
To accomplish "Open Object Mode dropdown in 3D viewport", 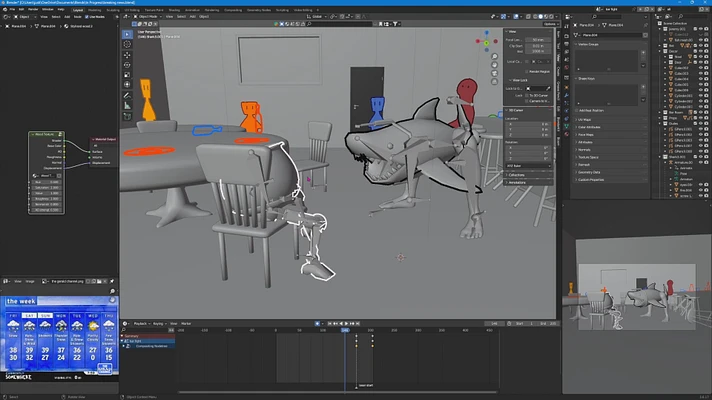I will click(148, 17).
